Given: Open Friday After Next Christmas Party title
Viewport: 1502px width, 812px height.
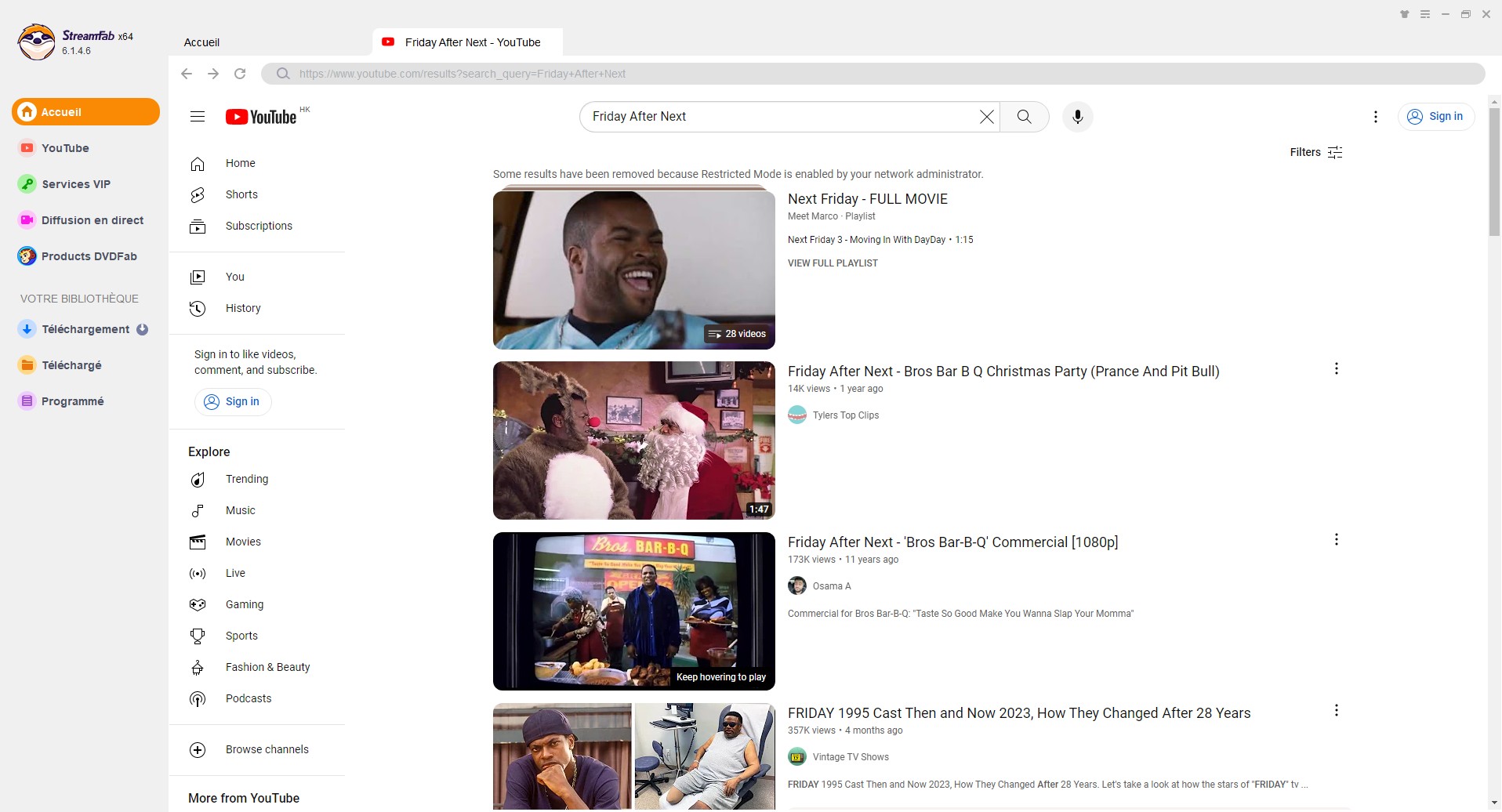Looking at the screenshot, I should click(1003, 372).
